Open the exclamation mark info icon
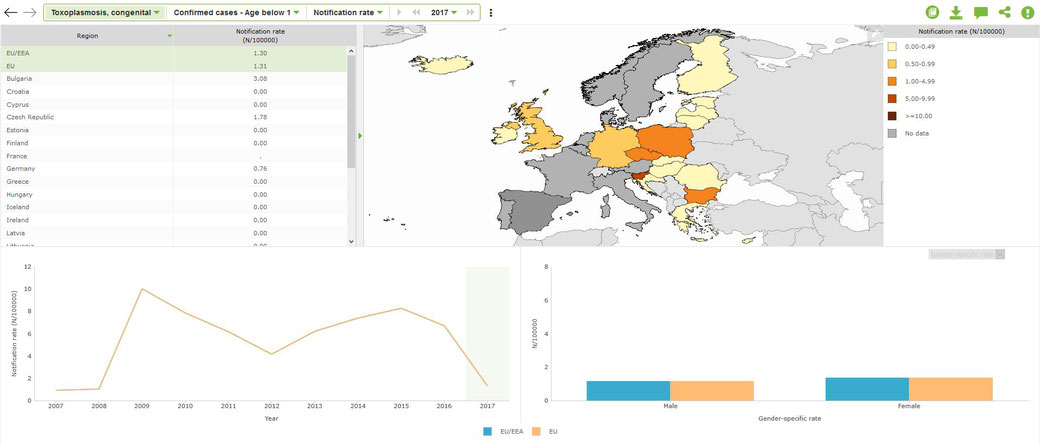The width and height of the screenshot is (1040, 445). pyautogui.click(x=1028, y=13)
